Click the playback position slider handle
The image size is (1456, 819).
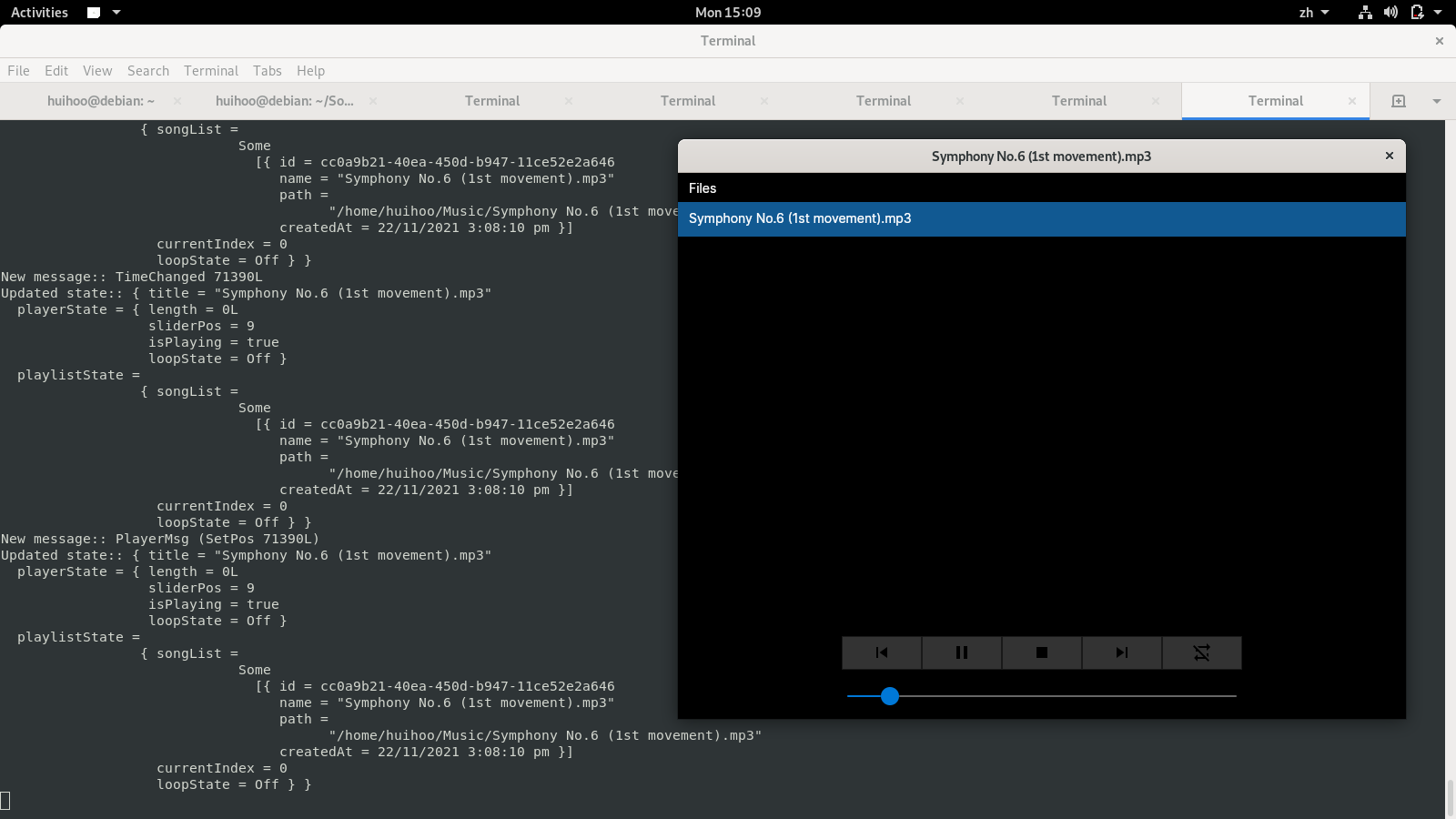[x=890, y=696]
